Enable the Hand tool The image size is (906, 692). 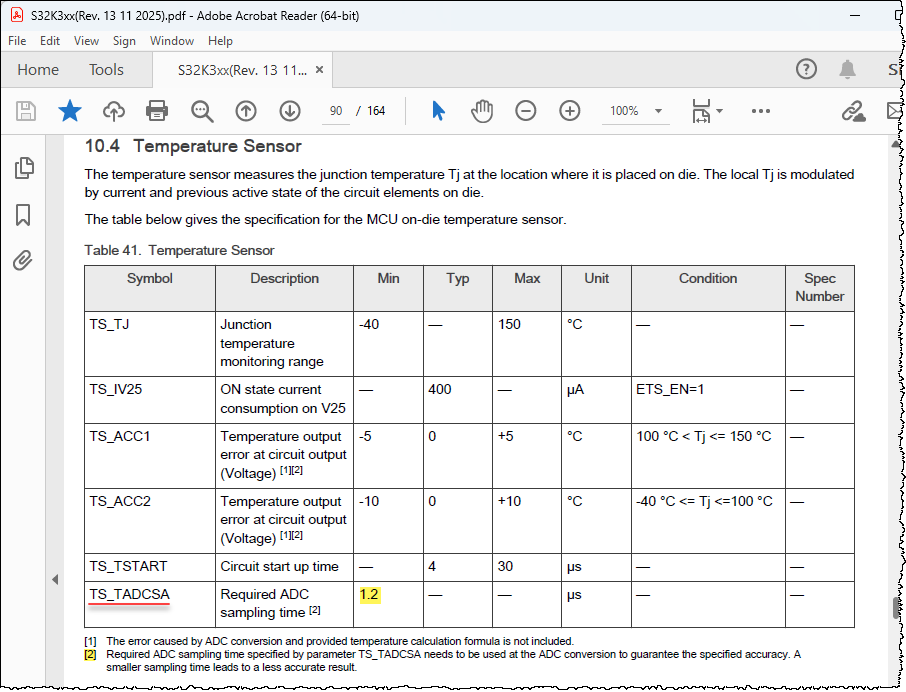click(x=482, y=111)
